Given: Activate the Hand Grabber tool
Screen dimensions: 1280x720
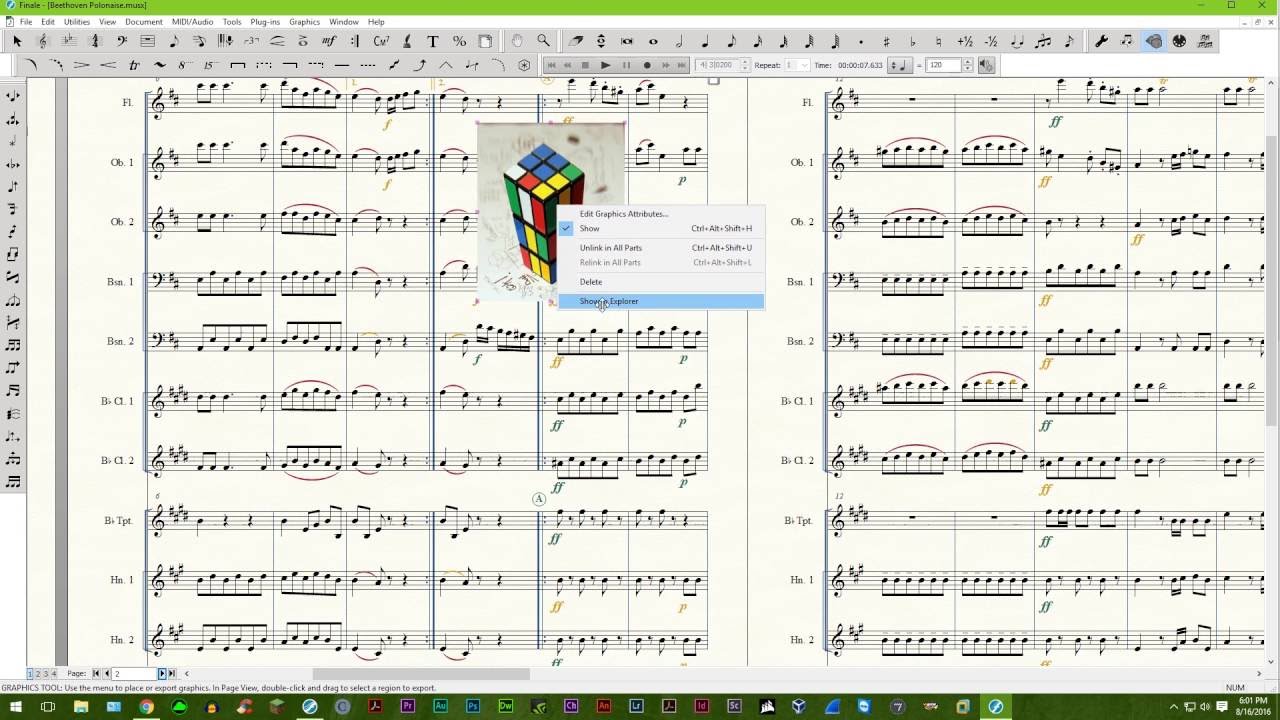Looking at the screenshot, I should pyautogui.click(x=517, y=41).
